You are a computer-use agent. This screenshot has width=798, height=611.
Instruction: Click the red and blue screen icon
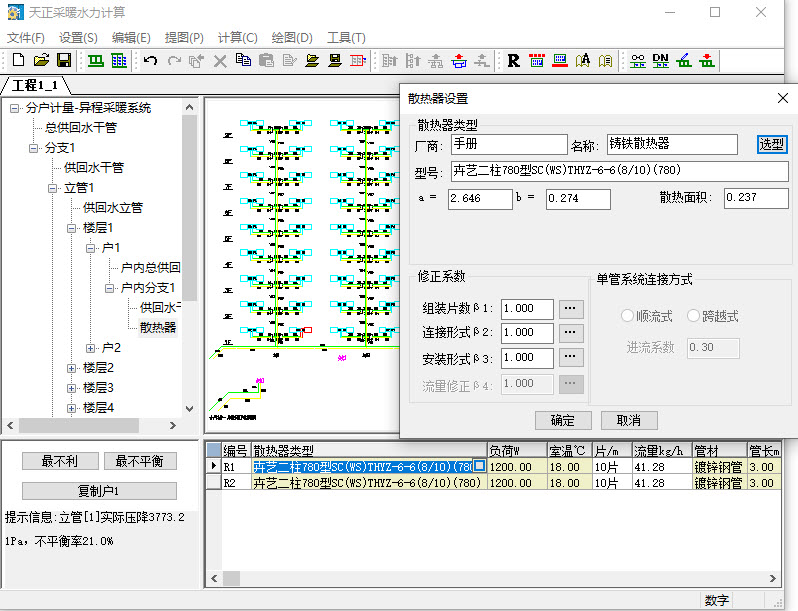tap(560, 61)
